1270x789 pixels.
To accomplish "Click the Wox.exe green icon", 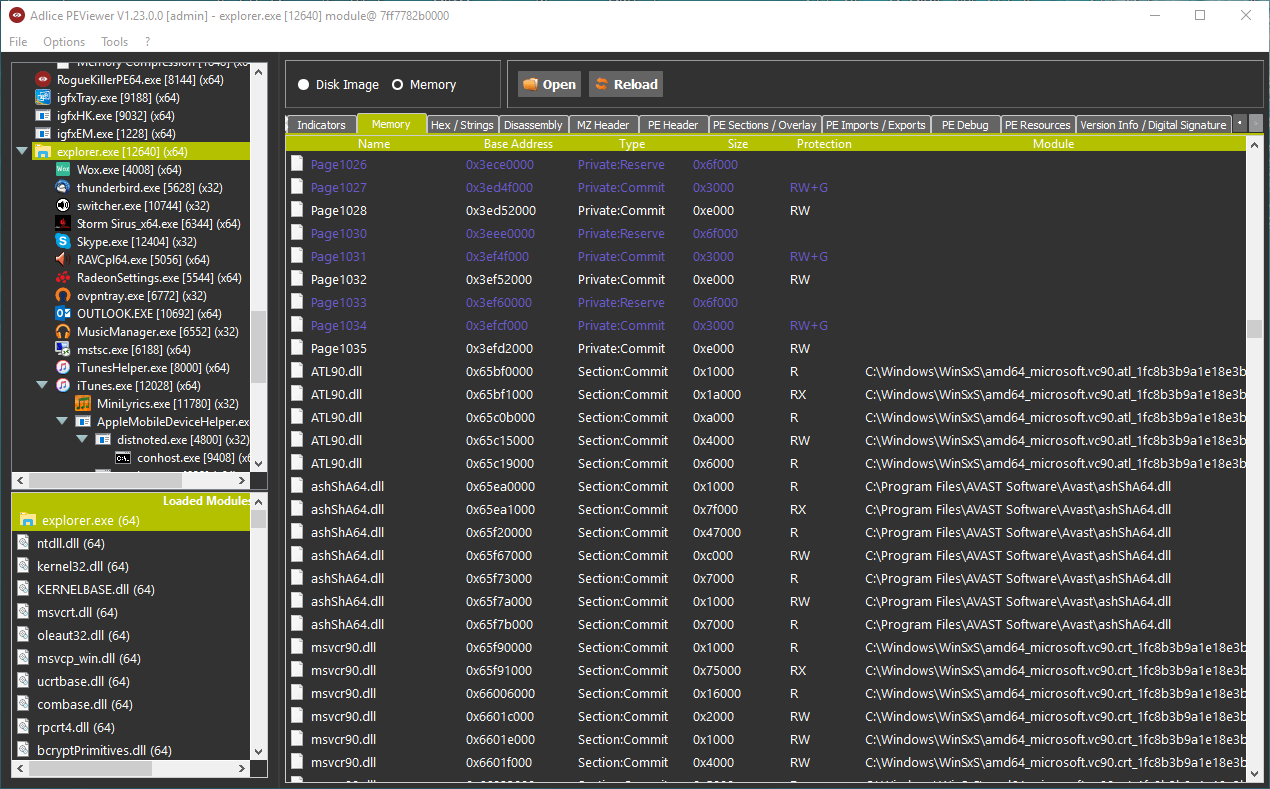I will pyautogui.click(x=63, y=170).
